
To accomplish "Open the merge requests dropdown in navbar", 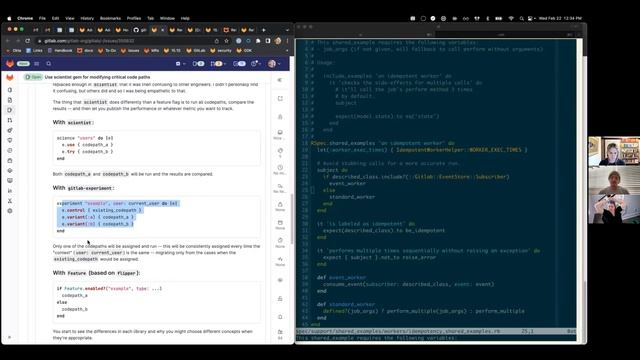I will click(217, 64).
